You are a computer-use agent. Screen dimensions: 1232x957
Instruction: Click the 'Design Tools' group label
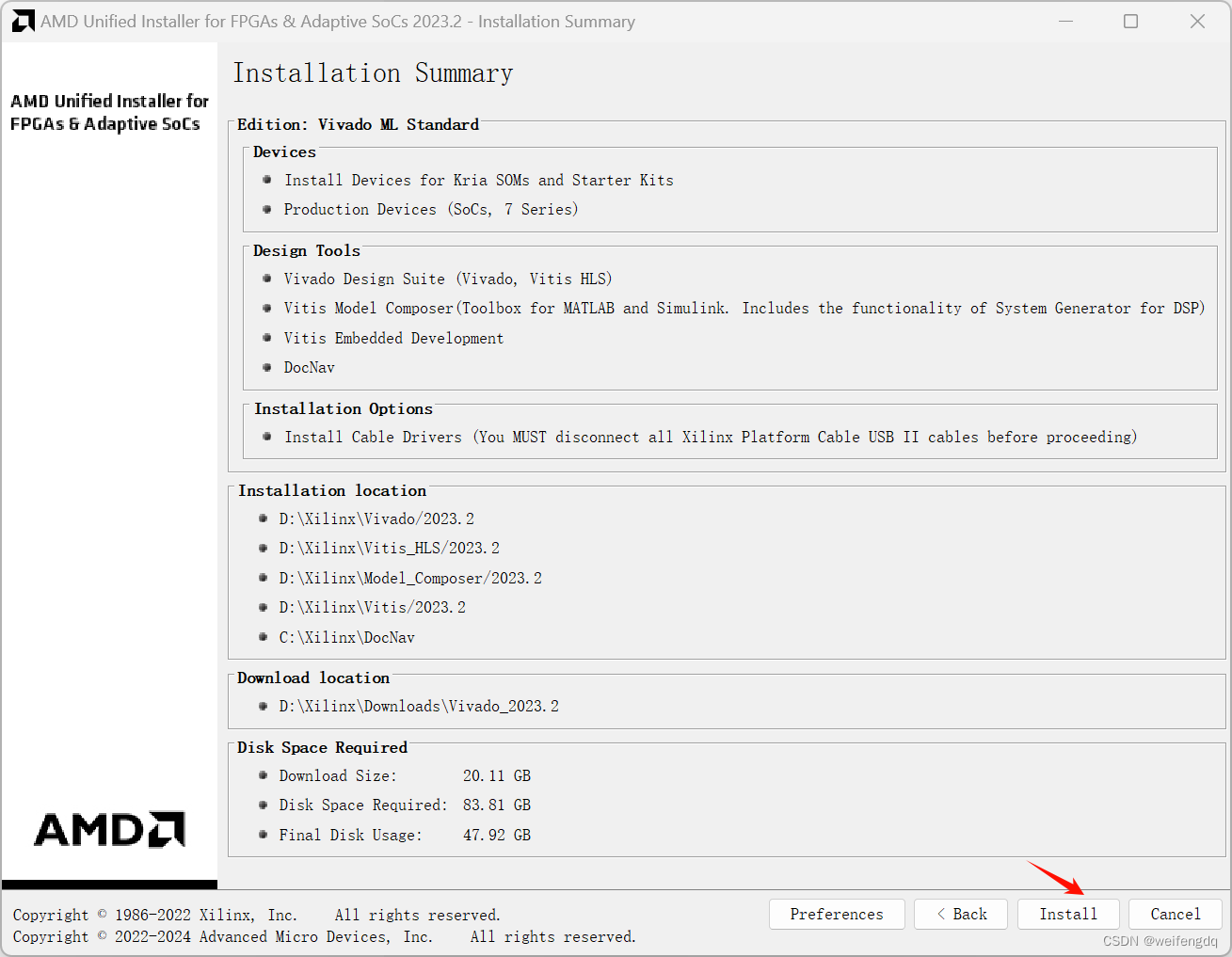pos(307,250)
